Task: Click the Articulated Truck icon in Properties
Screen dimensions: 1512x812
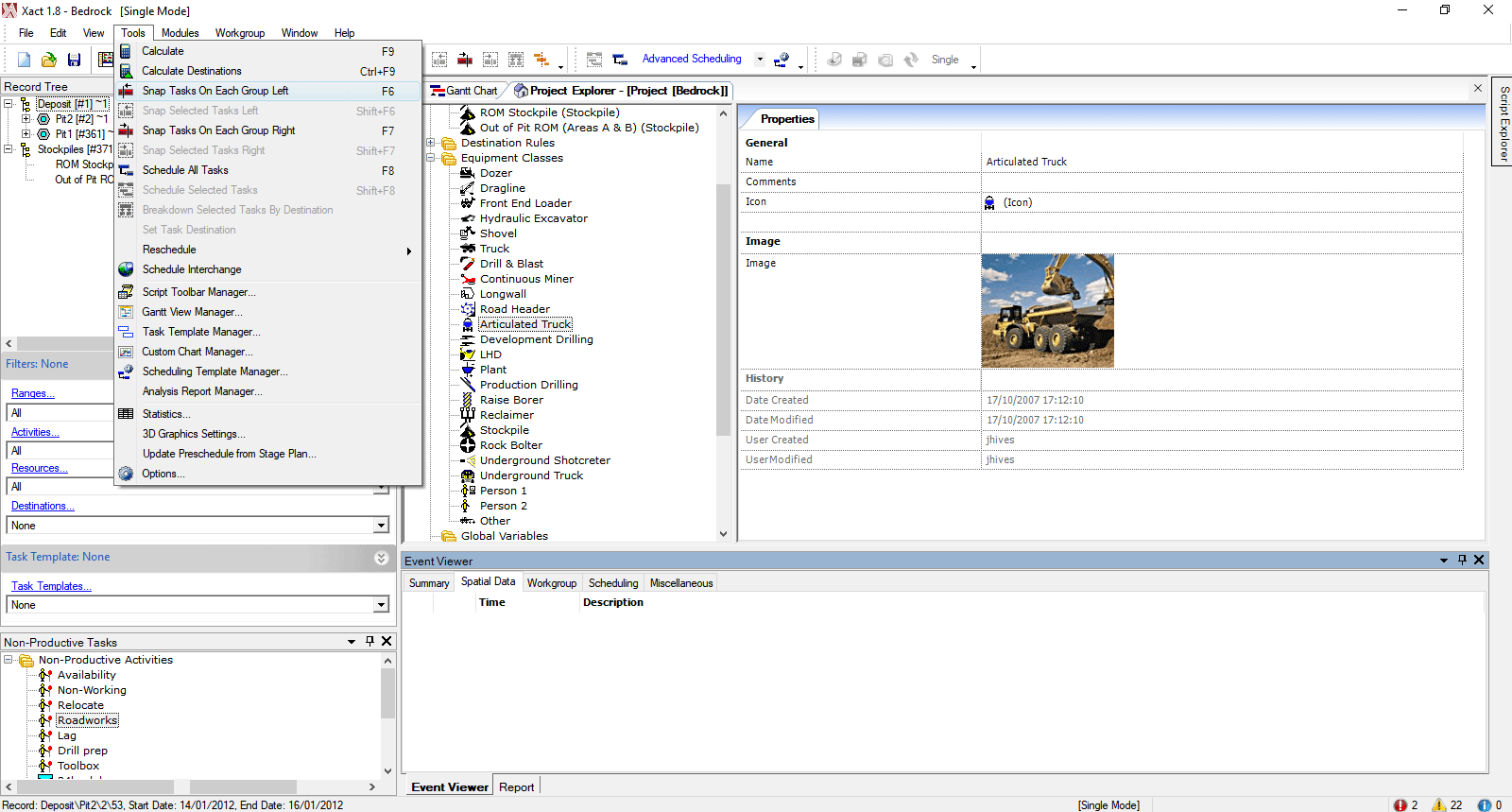Action: (x=989, y=202)
